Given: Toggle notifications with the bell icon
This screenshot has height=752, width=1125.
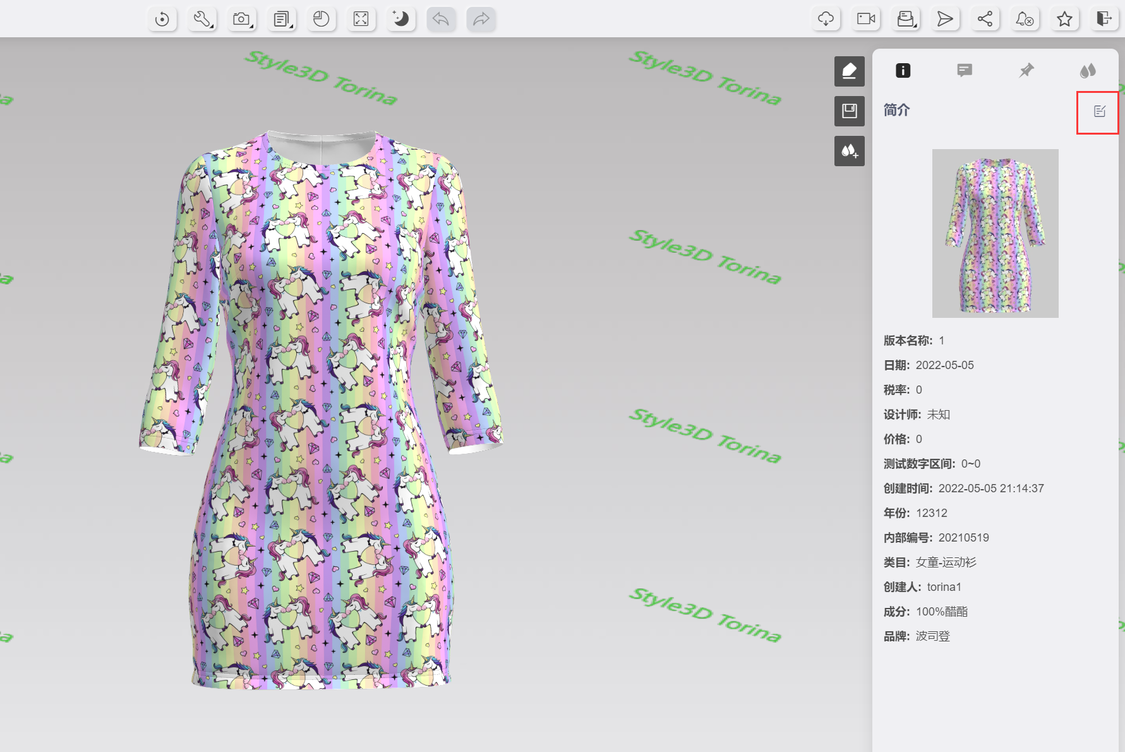Looking at the screenshot, I should click(x=1025, y=19).
